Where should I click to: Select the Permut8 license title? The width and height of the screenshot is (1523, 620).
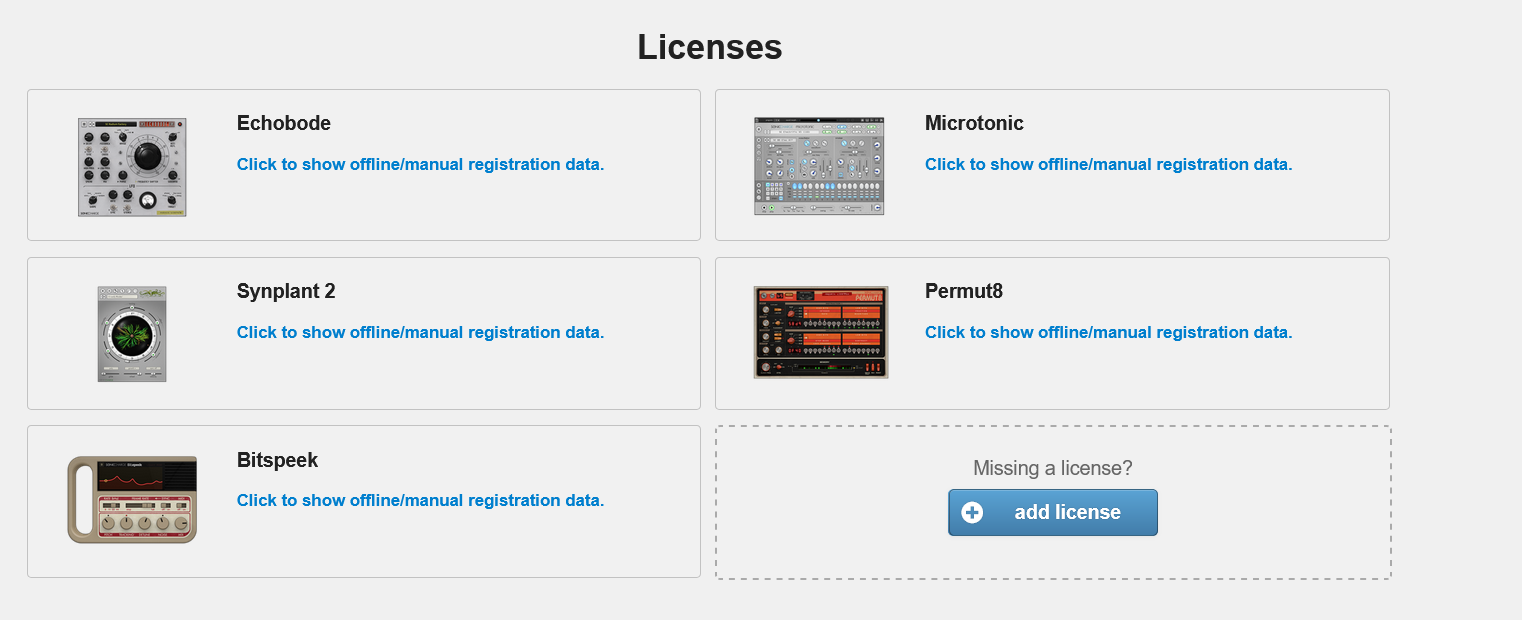pyautogui.click(x=964, y=291)
